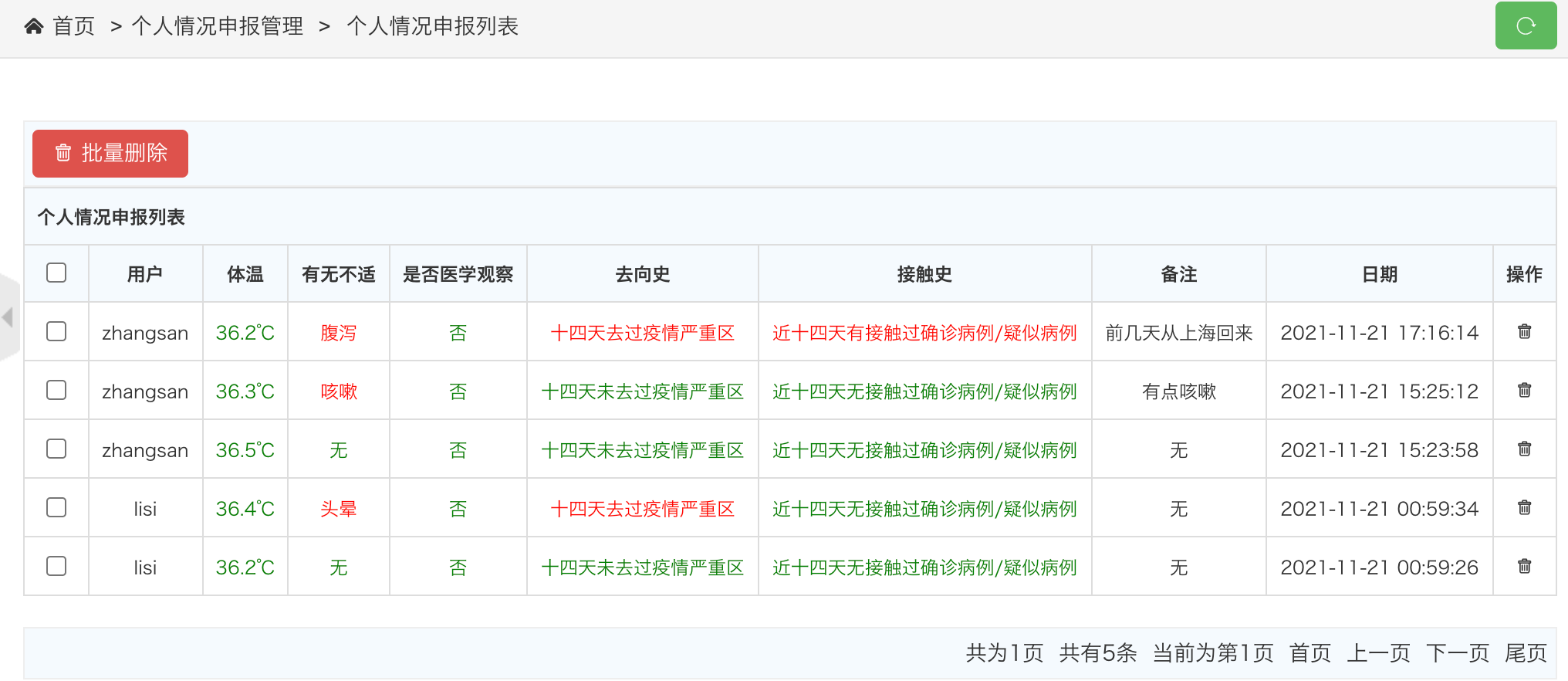
Task: Click the 体温 column header
Action: point(245,274)
